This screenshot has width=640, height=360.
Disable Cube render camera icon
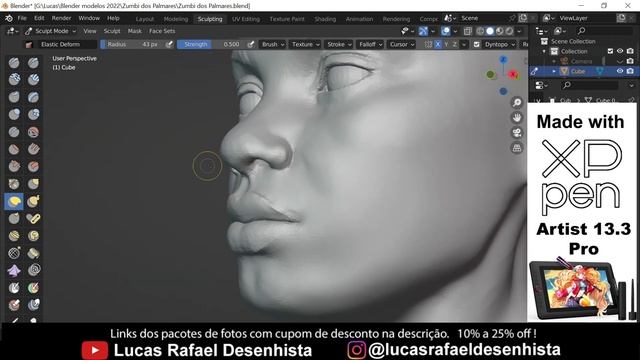[630, 71]
